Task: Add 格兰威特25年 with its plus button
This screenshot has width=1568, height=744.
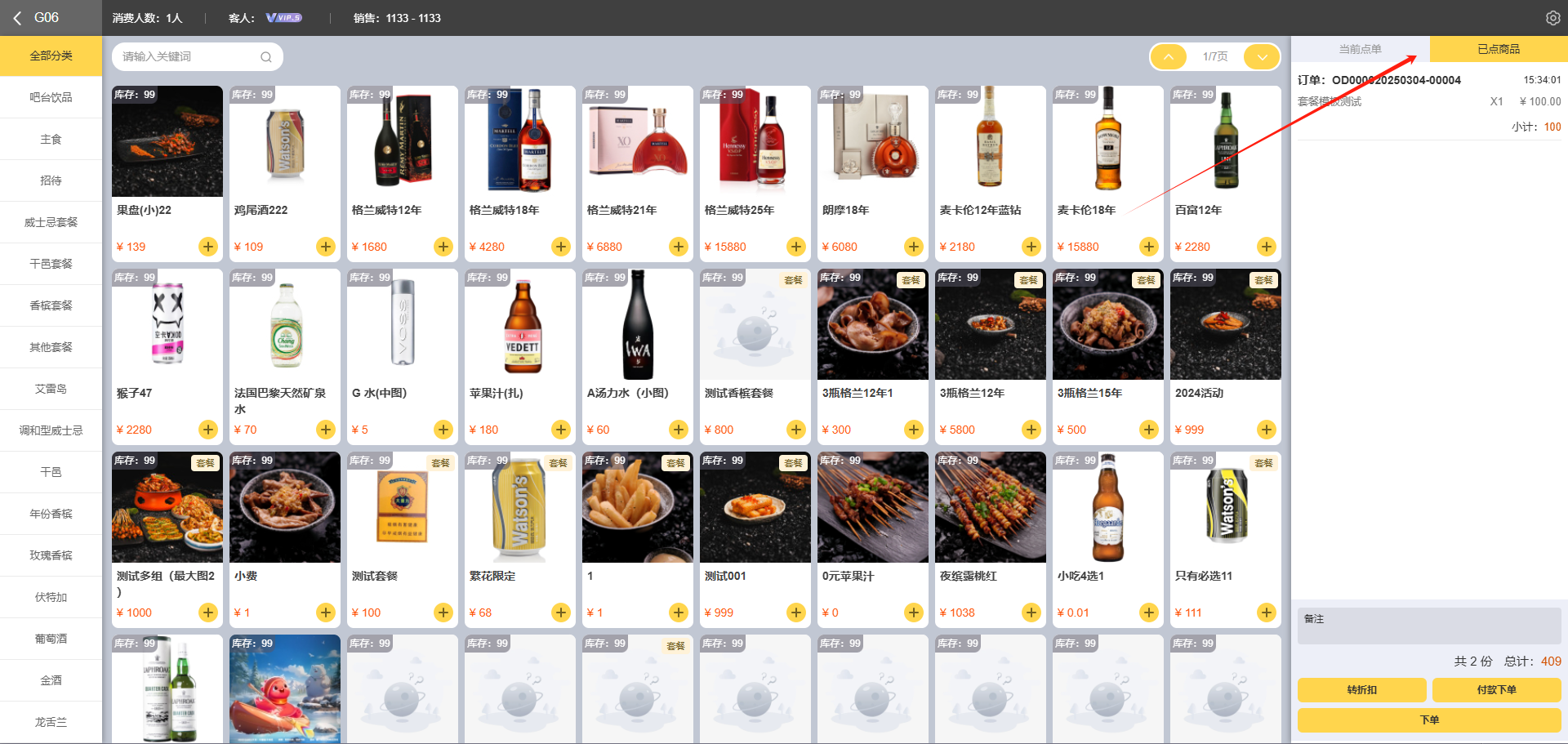Action: pos(796,247)
